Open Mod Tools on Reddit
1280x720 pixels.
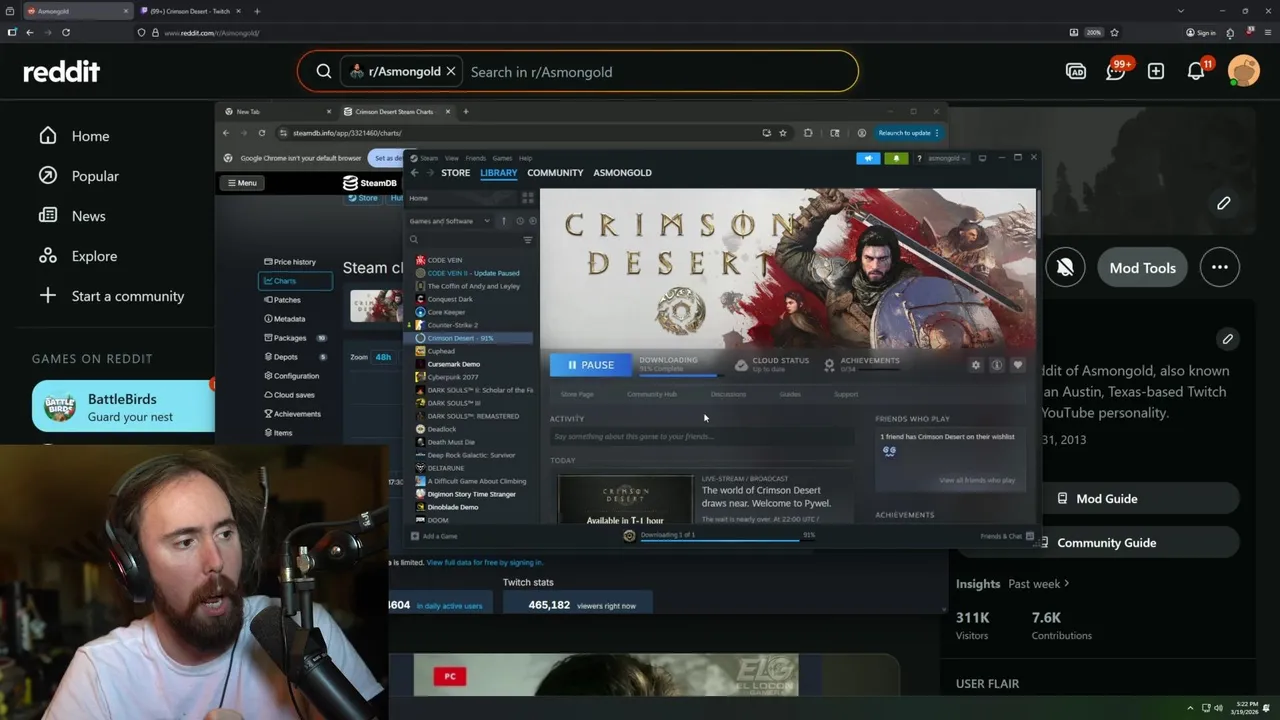pos(1142,267)
